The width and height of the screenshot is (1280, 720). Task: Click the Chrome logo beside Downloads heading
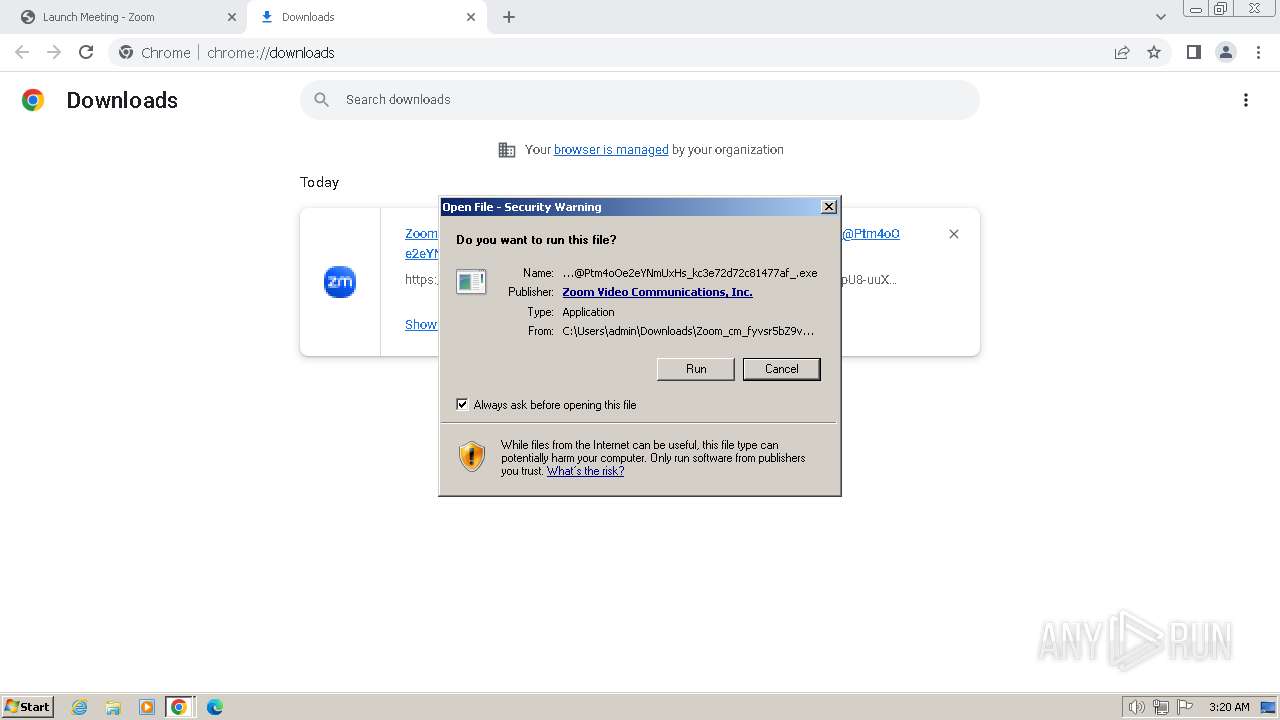point(33,100)
